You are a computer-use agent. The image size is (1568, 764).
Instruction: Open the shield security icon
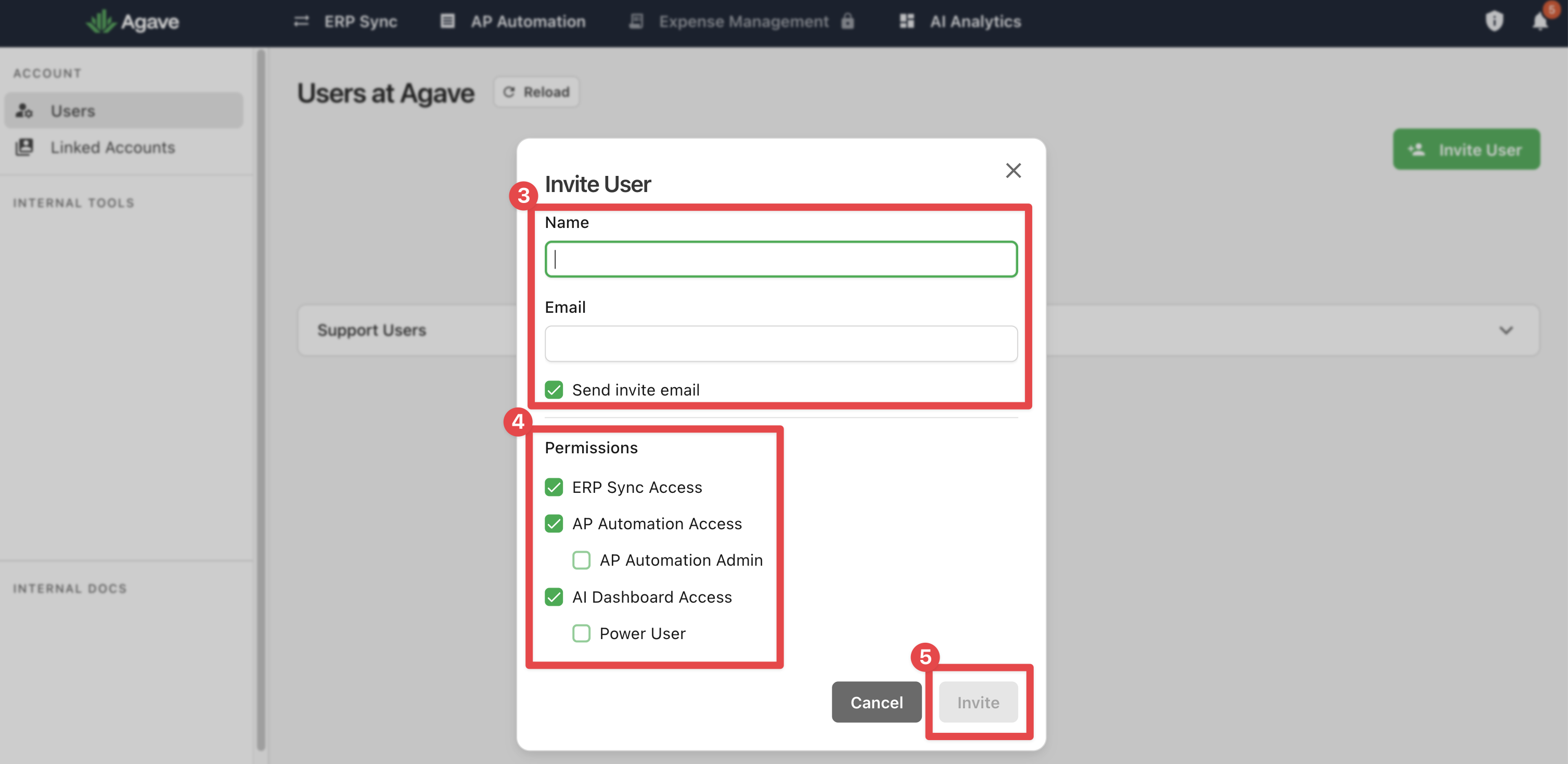point(1494,21)
